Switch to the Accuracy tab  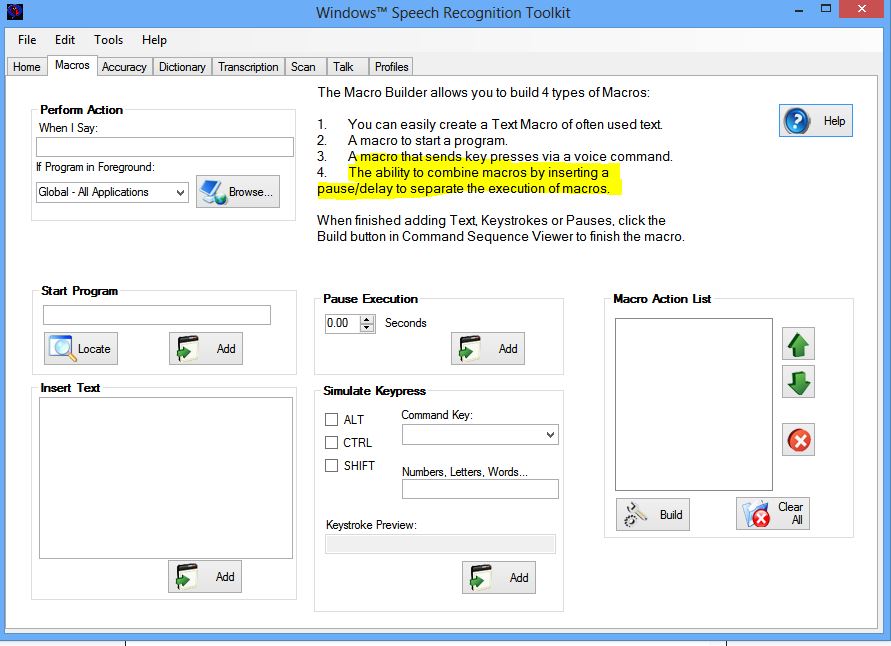click(x=124, y=66)
